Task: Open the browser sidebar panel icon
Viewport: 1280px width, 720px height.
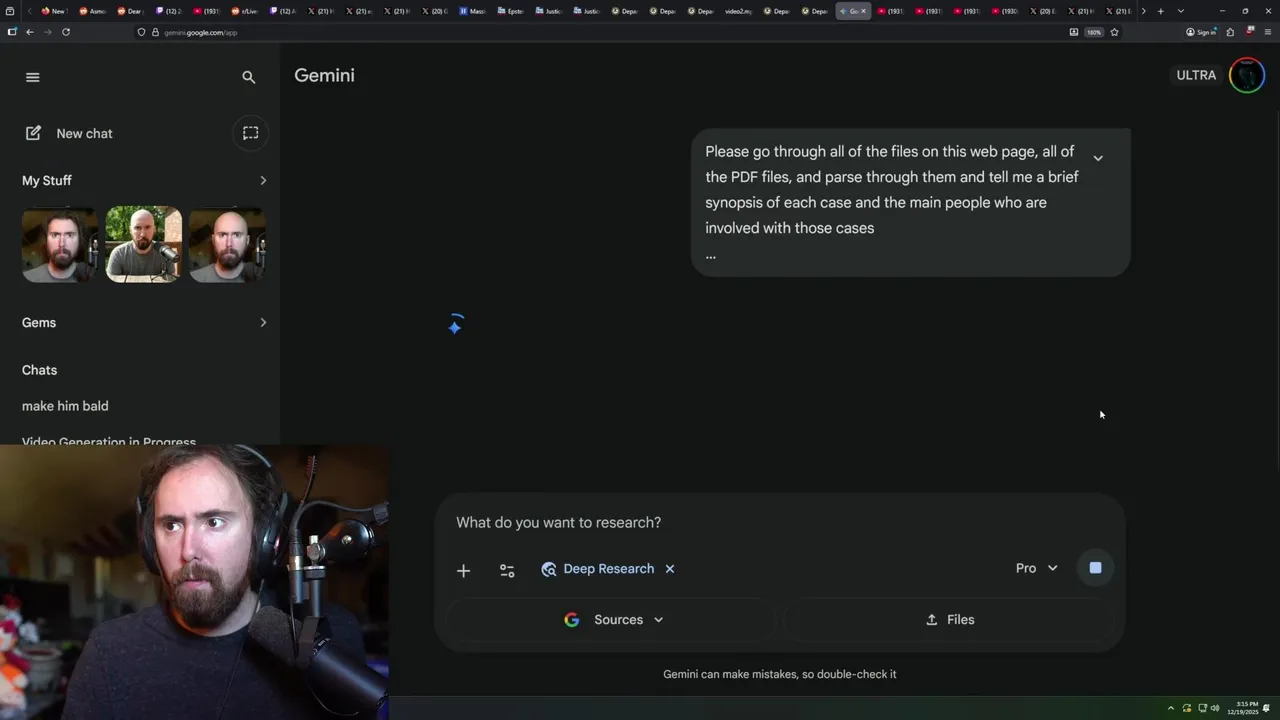Action: pyautogui.click(x=11, y=32)
